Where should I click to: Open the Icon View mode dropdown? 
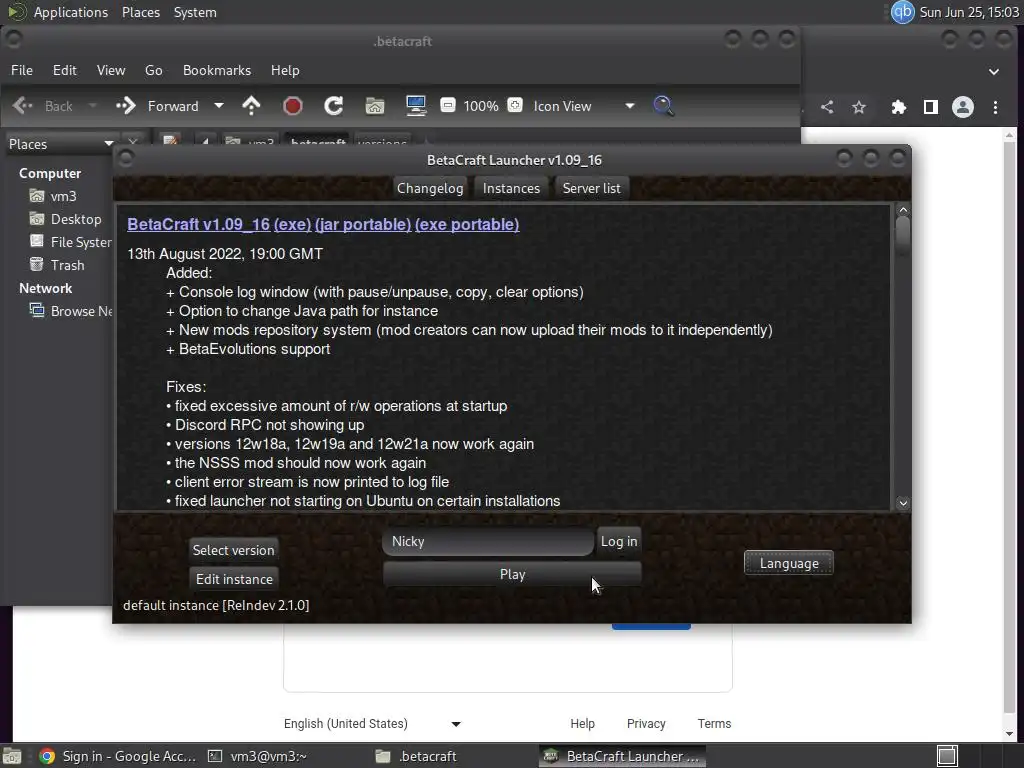click(x=583, y=106)
